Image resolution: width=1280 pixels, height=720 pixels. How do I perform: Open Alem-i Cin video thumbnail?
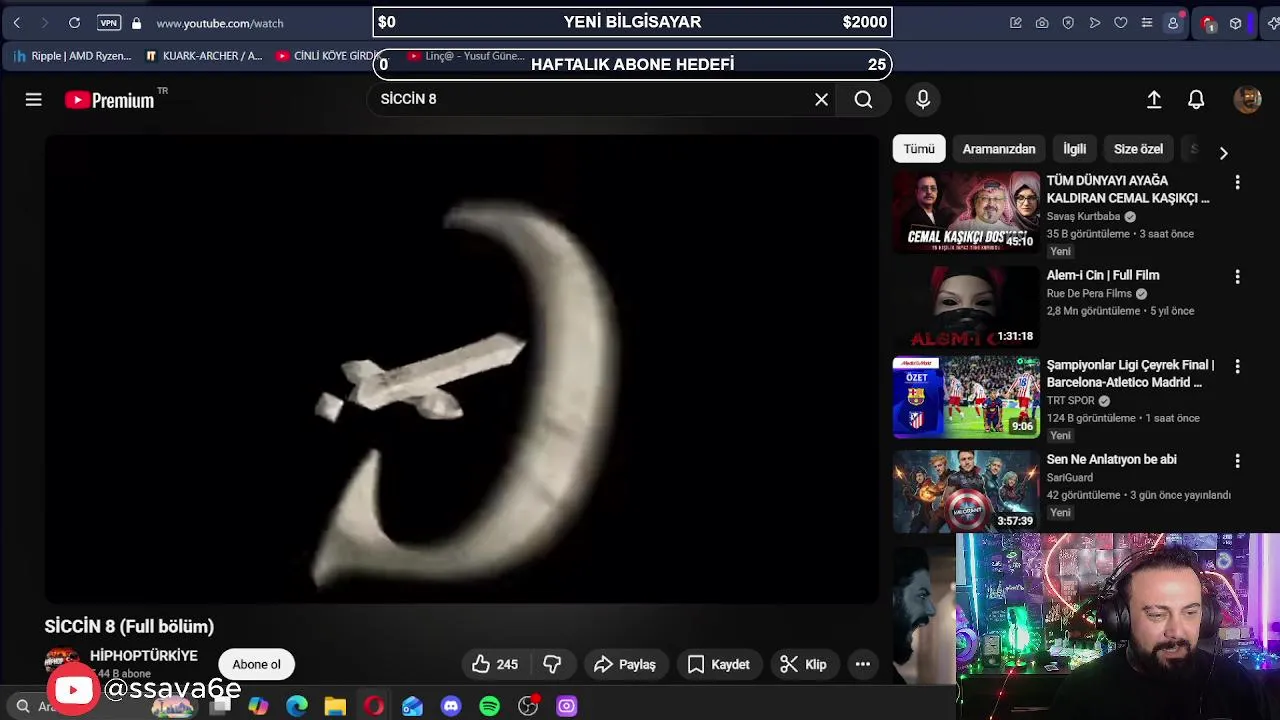pos(966,306)
